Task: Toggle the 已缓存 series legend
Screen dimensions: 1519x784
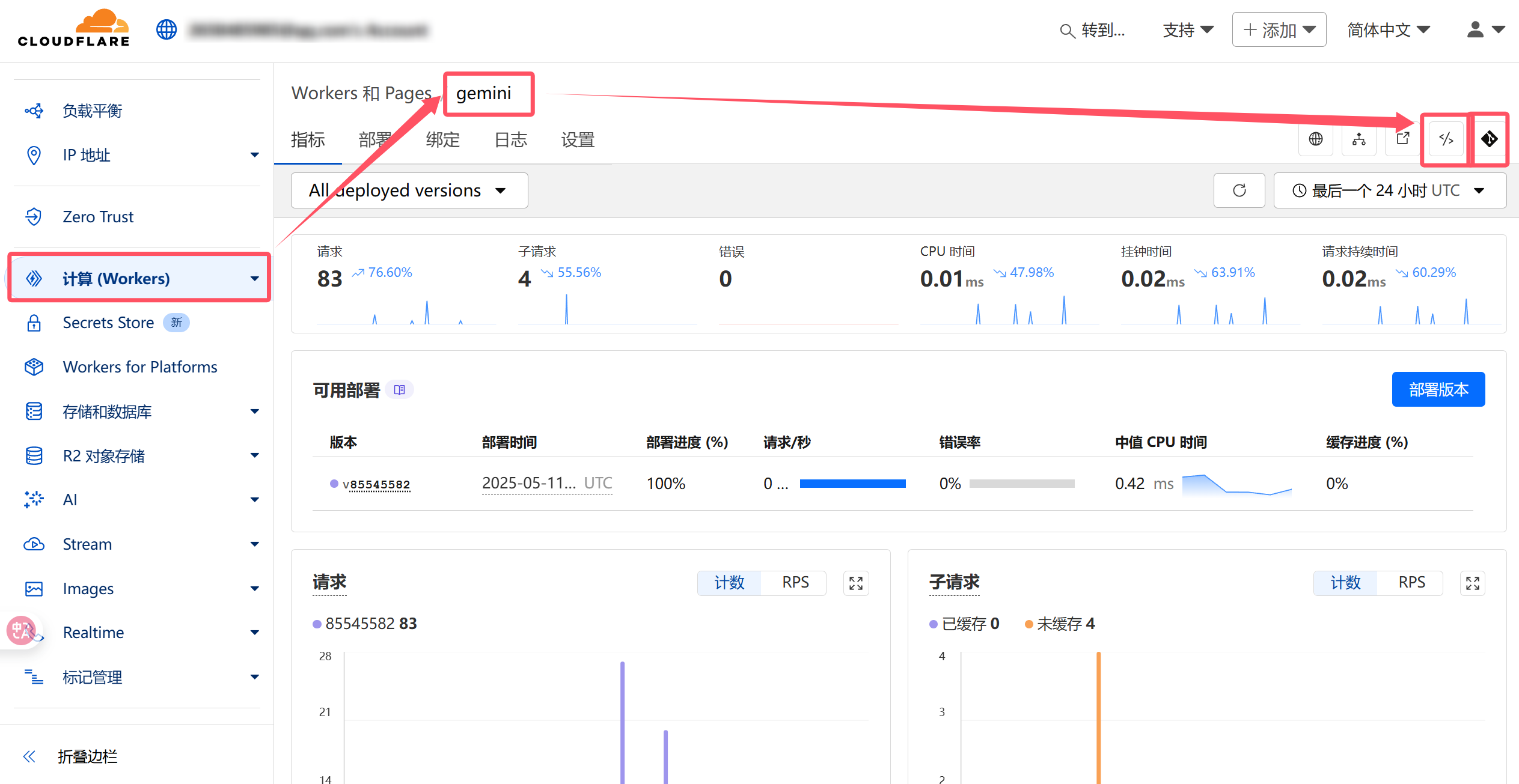Action: point(964,624)
